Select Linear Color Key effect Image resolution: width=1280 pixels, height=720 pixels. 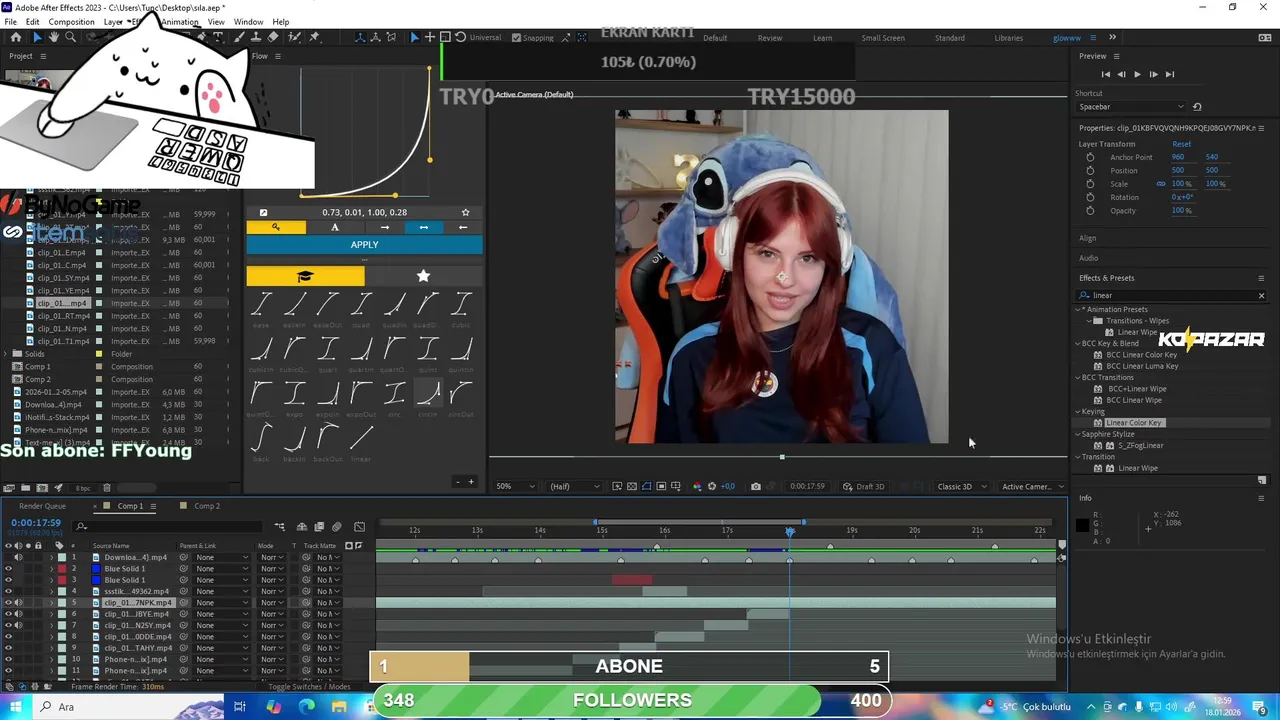point(1134,423)
